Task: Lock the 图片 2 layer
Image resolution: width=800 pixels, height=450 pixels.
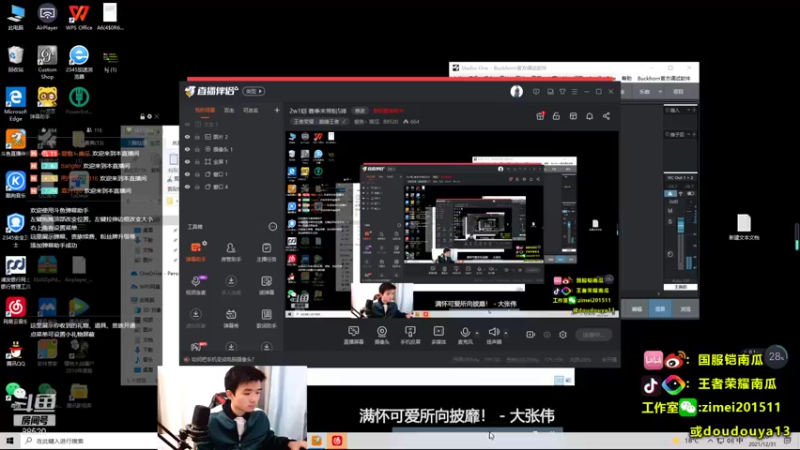Action: (197, 137)
